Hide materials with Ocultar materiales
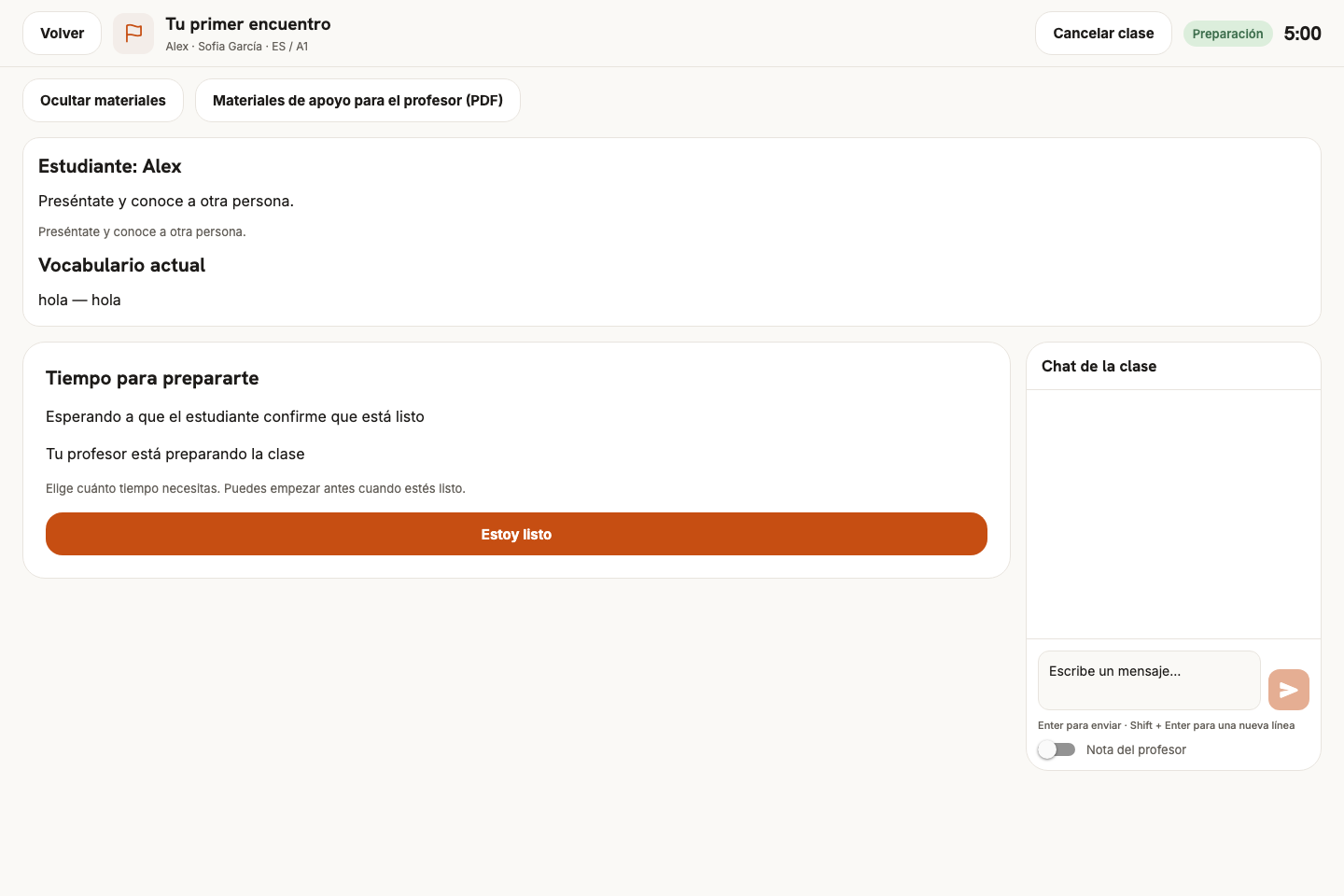 coord(103,101)
